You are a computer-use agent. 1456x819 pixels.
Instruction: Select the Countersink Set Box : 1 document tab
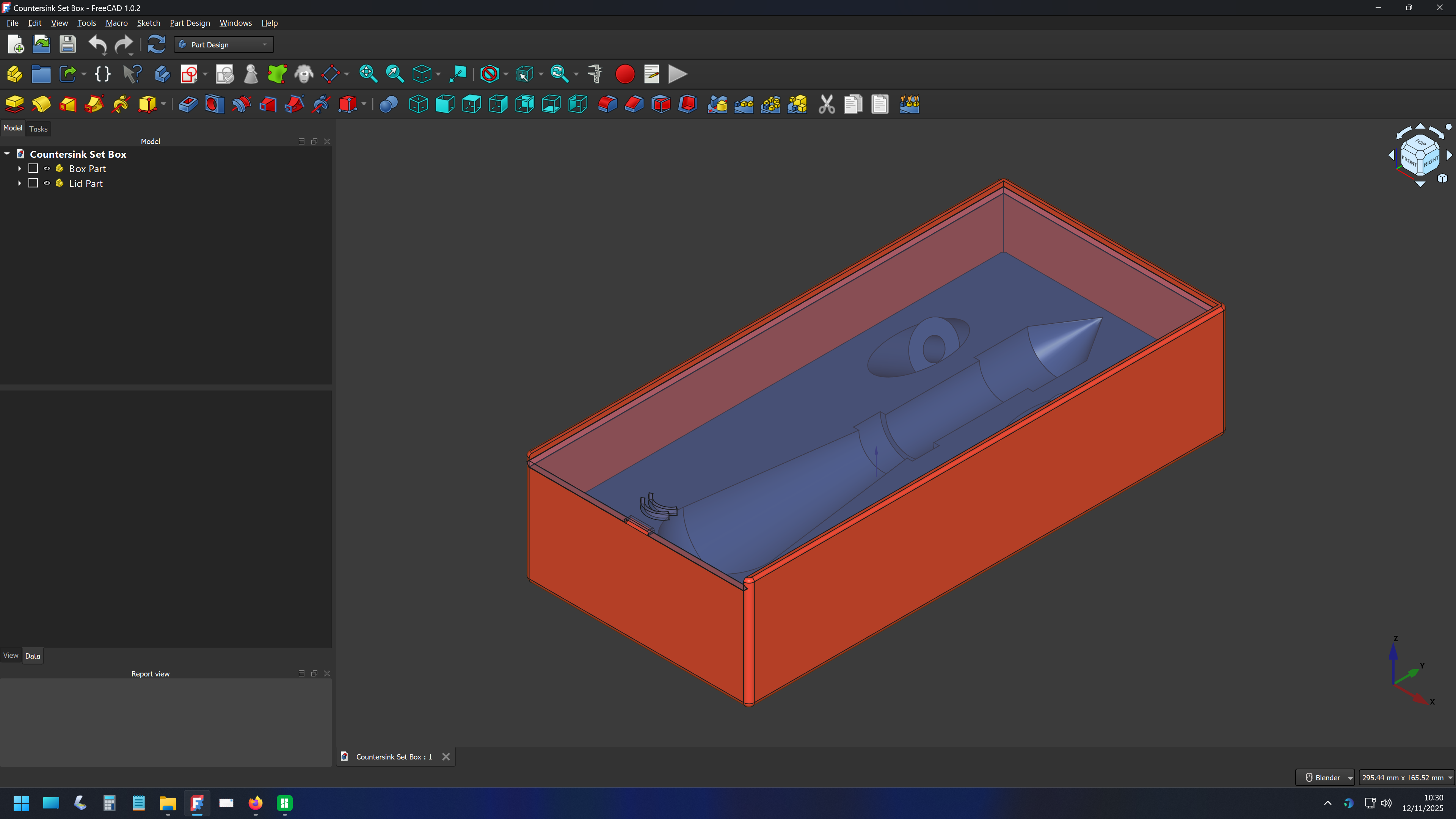tap(394, 757)
